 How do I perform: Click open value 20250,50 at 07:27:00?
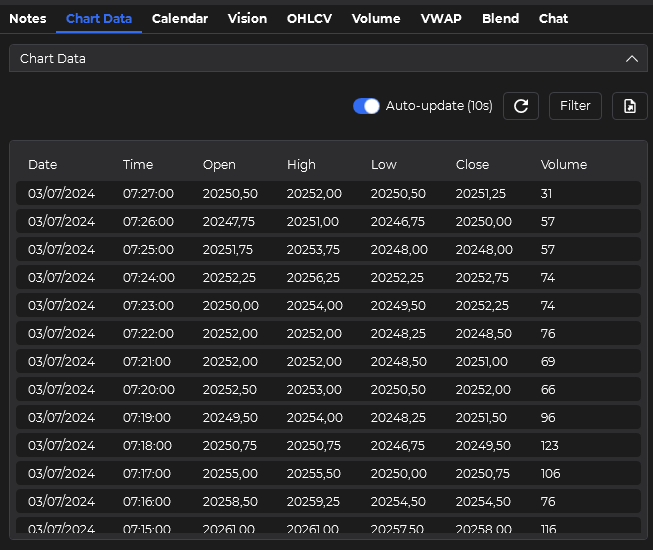pos(230,194)
